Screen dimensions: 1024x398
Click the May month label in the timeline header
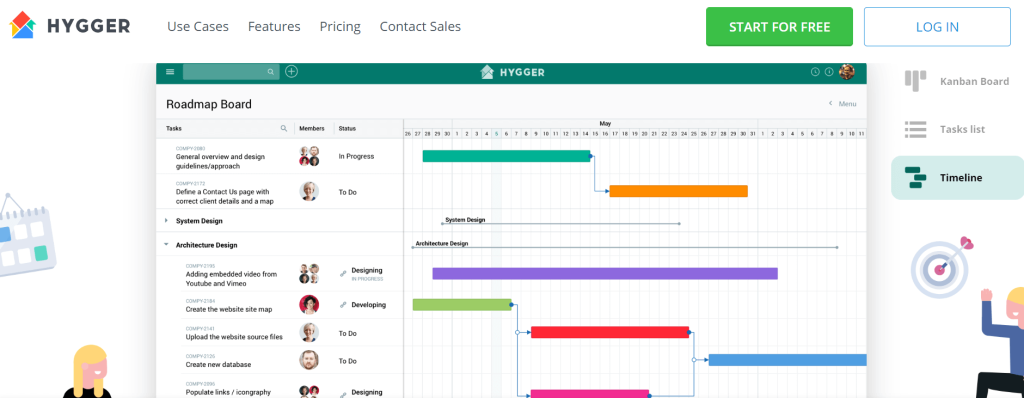coord(605,123)
